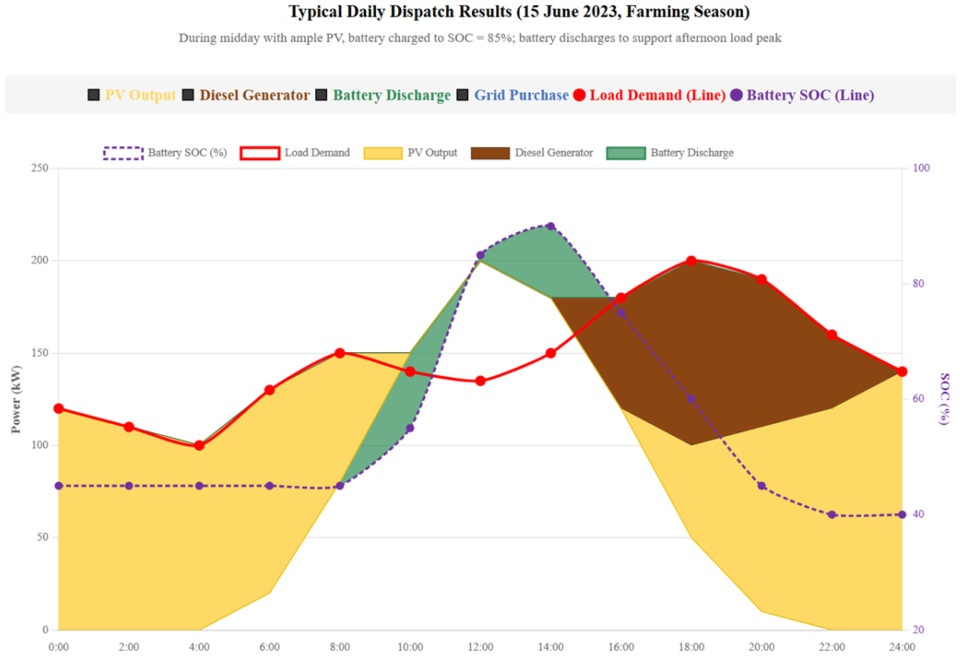Select the yellow 'PV Output' header label
Screen dimensions: 960x658
coord(140,95)
